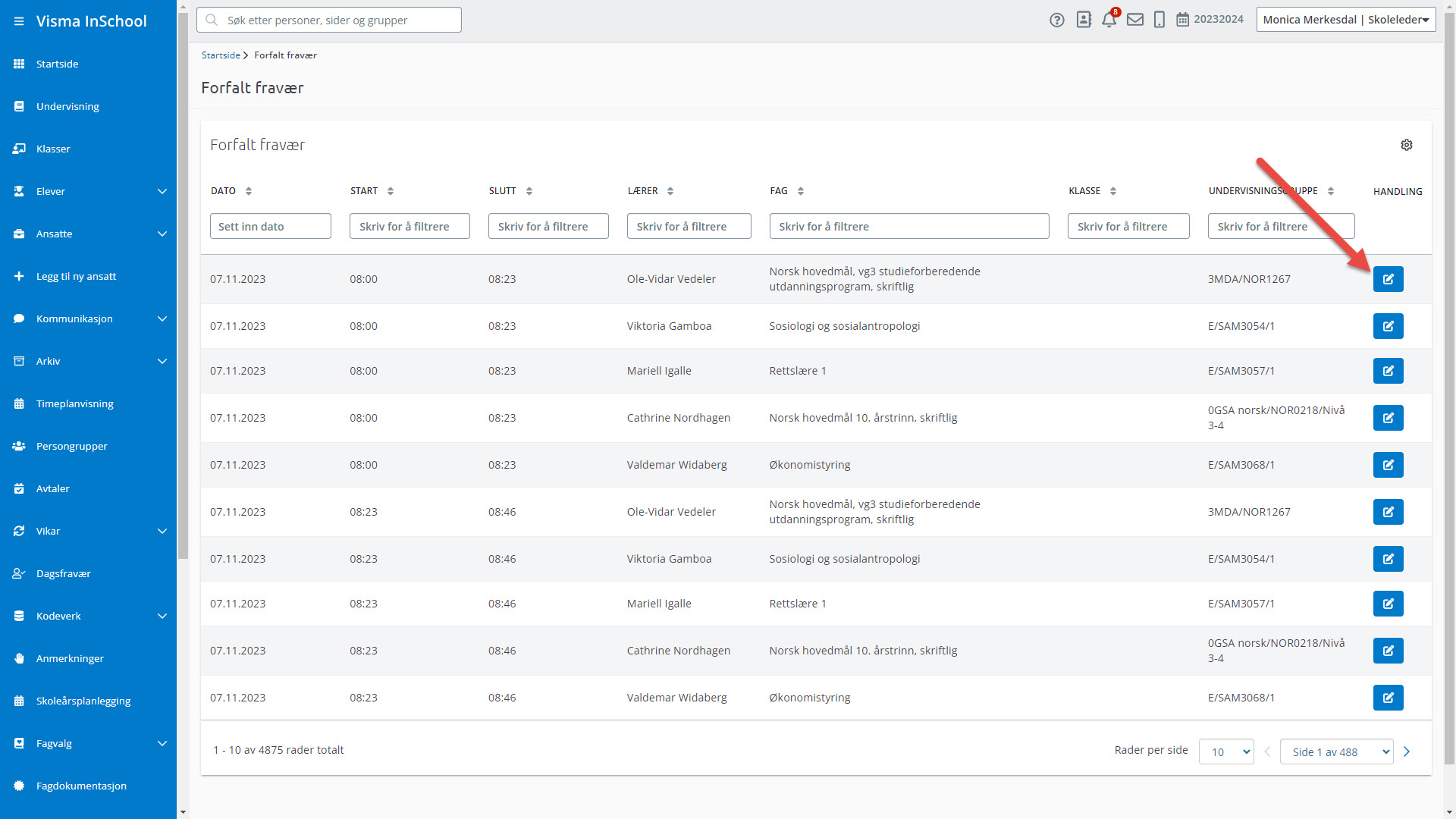Edit absence for Cathrine Nordhagen 08:23 row
Screen dimensions: 1456x819
coord(1388,651)
